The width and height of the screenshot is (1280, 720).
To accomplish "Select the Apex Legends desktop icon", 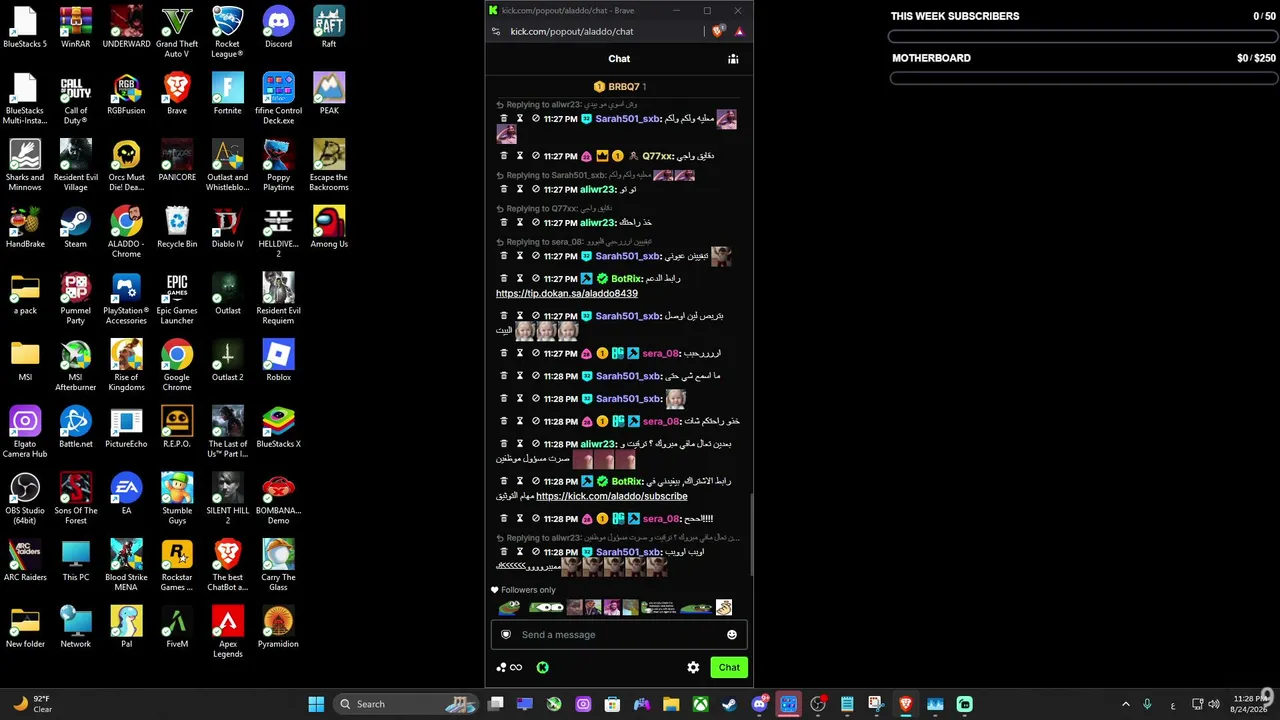I will coord(228,633).
